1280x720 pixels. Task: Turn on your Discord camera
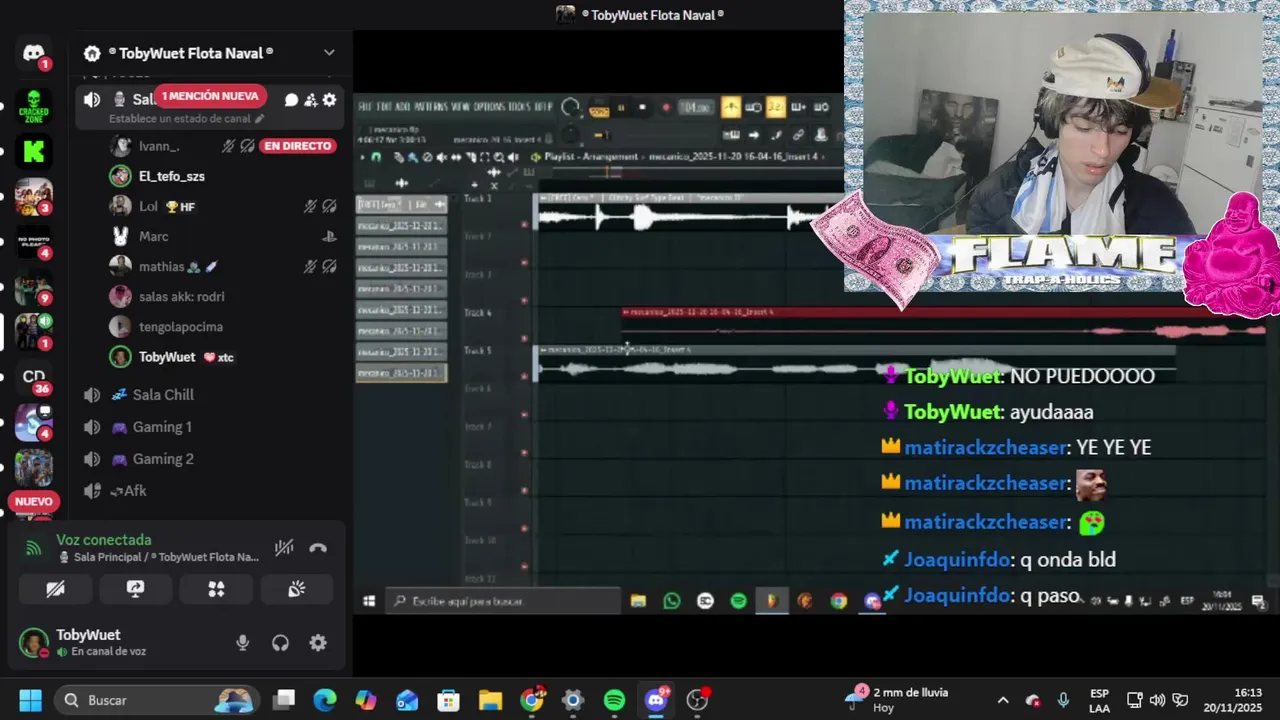tap(55, 589)
